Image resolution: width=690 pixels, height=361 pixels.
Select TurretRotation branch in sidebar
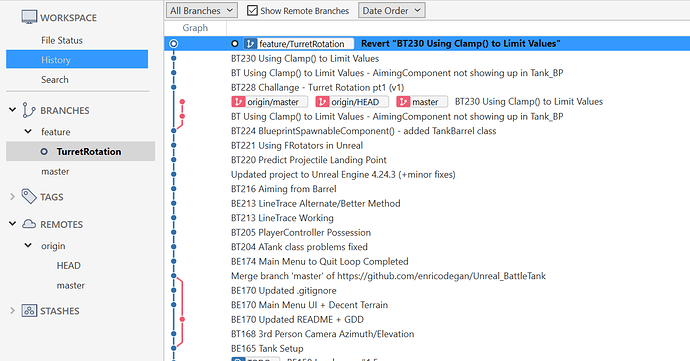point(81,151)
